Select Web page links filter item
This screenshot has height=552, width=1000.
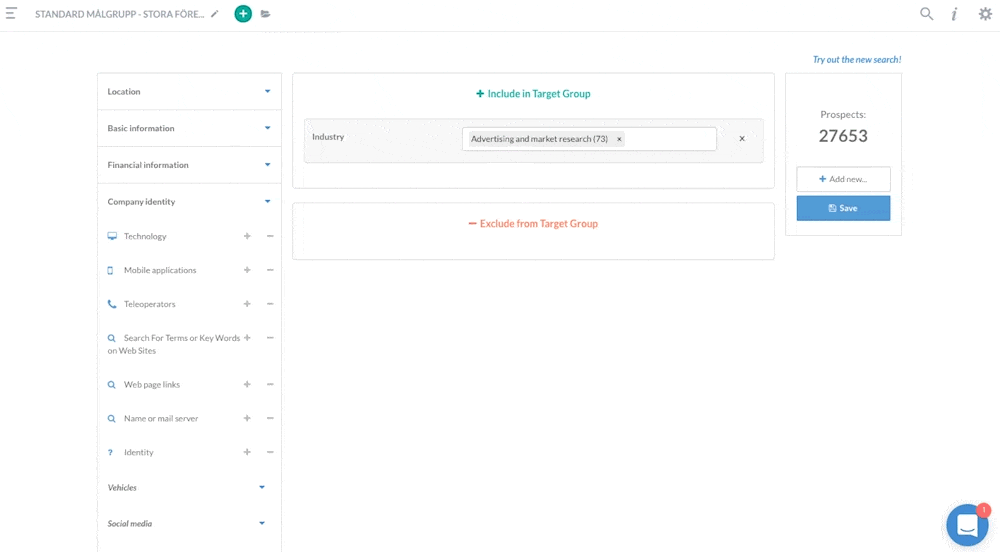pos(152,385)
